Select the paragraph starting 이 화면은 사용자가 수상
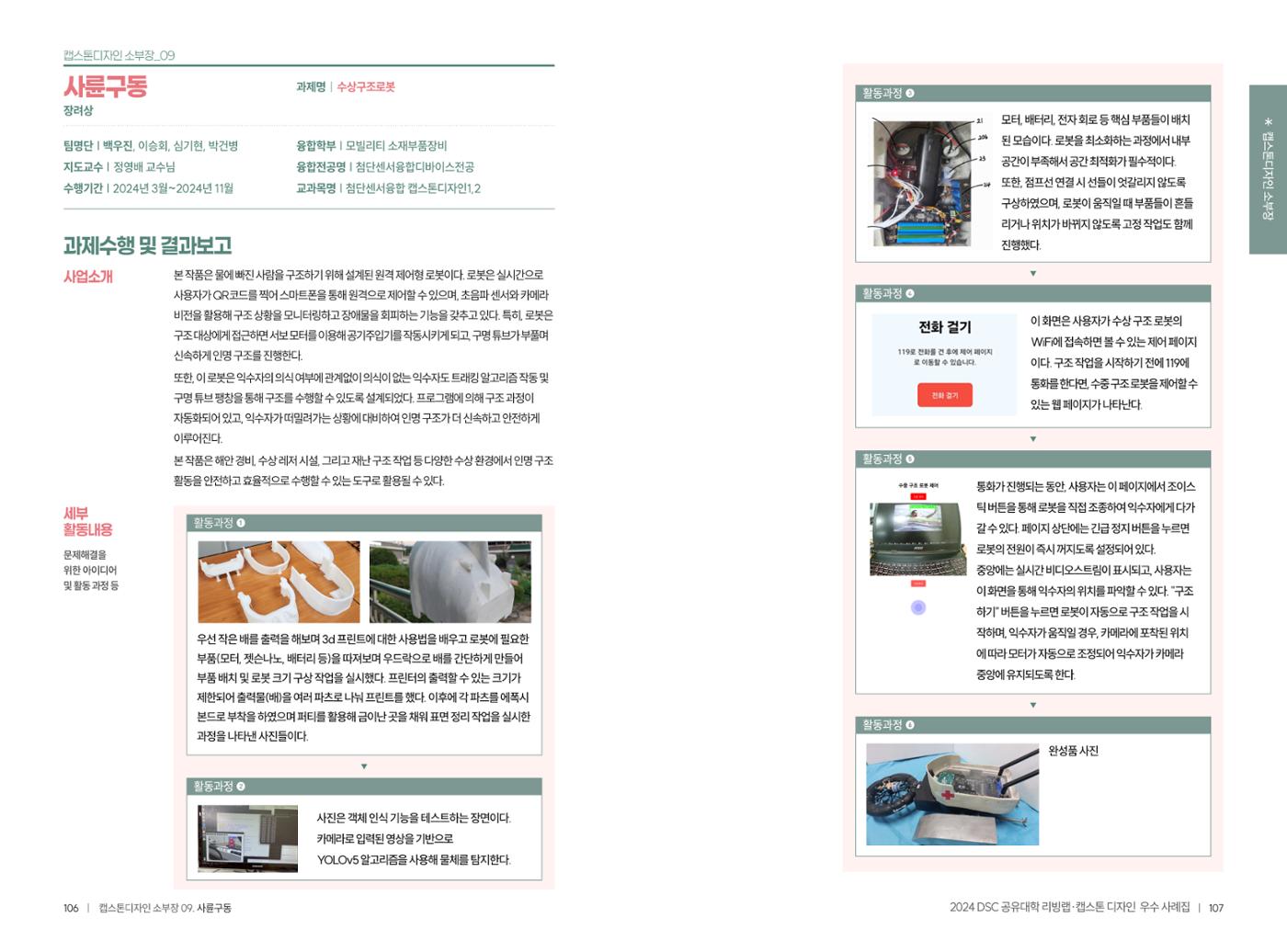The image size is (1287, 952). click(1113, 363)
